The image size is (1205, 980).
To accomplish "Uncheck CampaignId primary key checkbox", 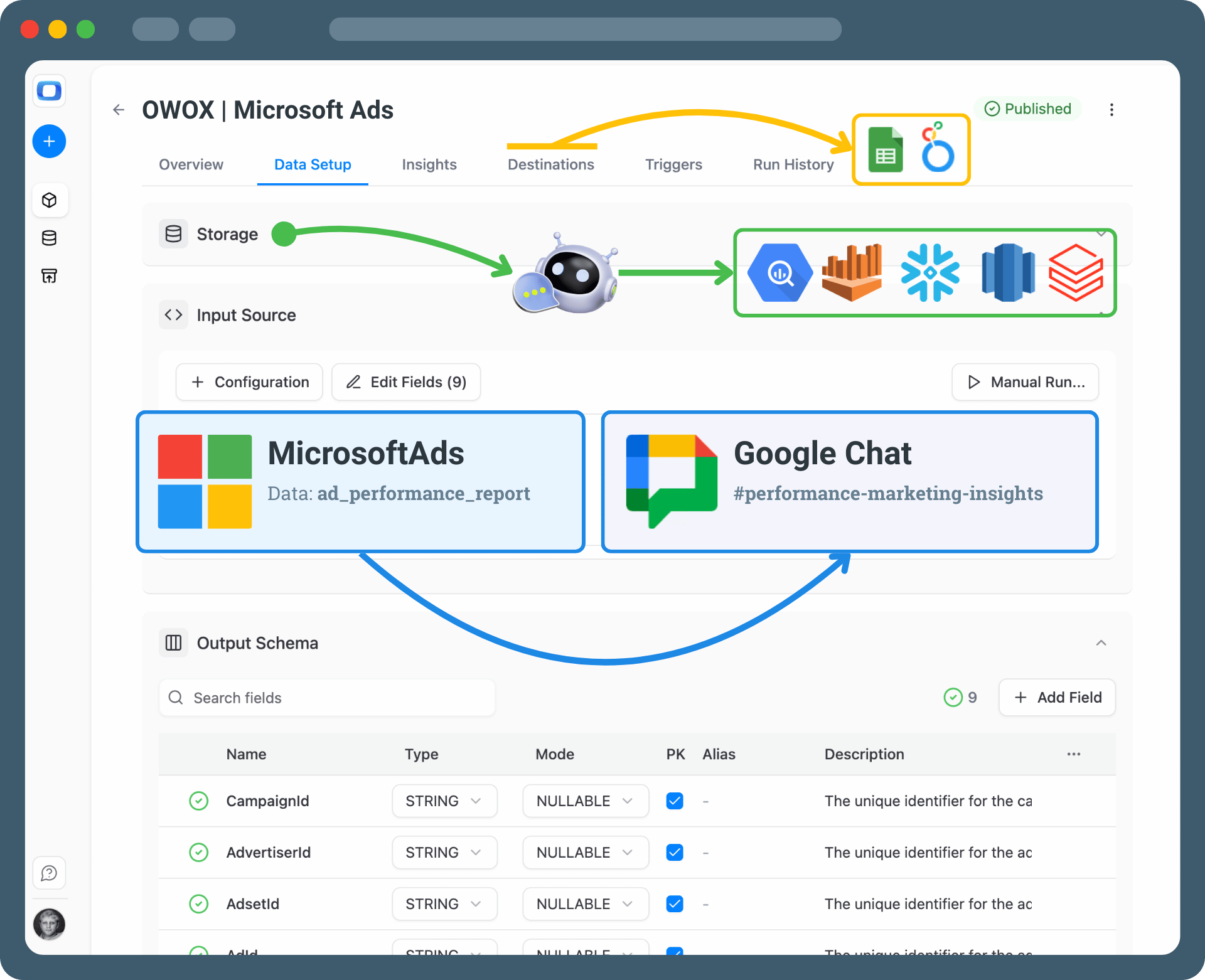I will 675,801.
